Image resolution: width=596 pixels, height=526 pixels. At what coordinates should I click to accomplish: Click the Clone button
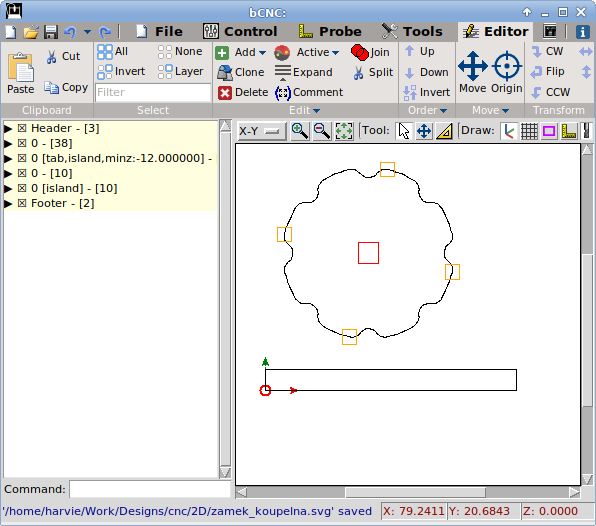(x=241, y=72)
